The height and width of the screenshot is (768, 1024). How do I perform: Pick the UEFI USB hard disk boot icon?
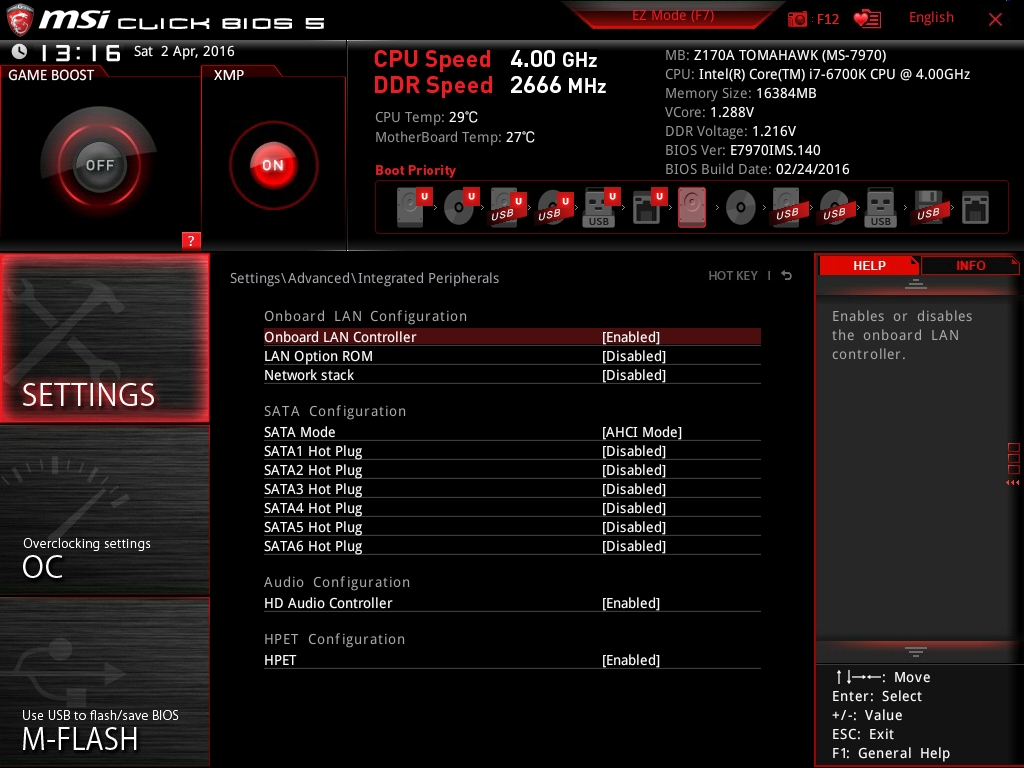[x=507, y=207]
